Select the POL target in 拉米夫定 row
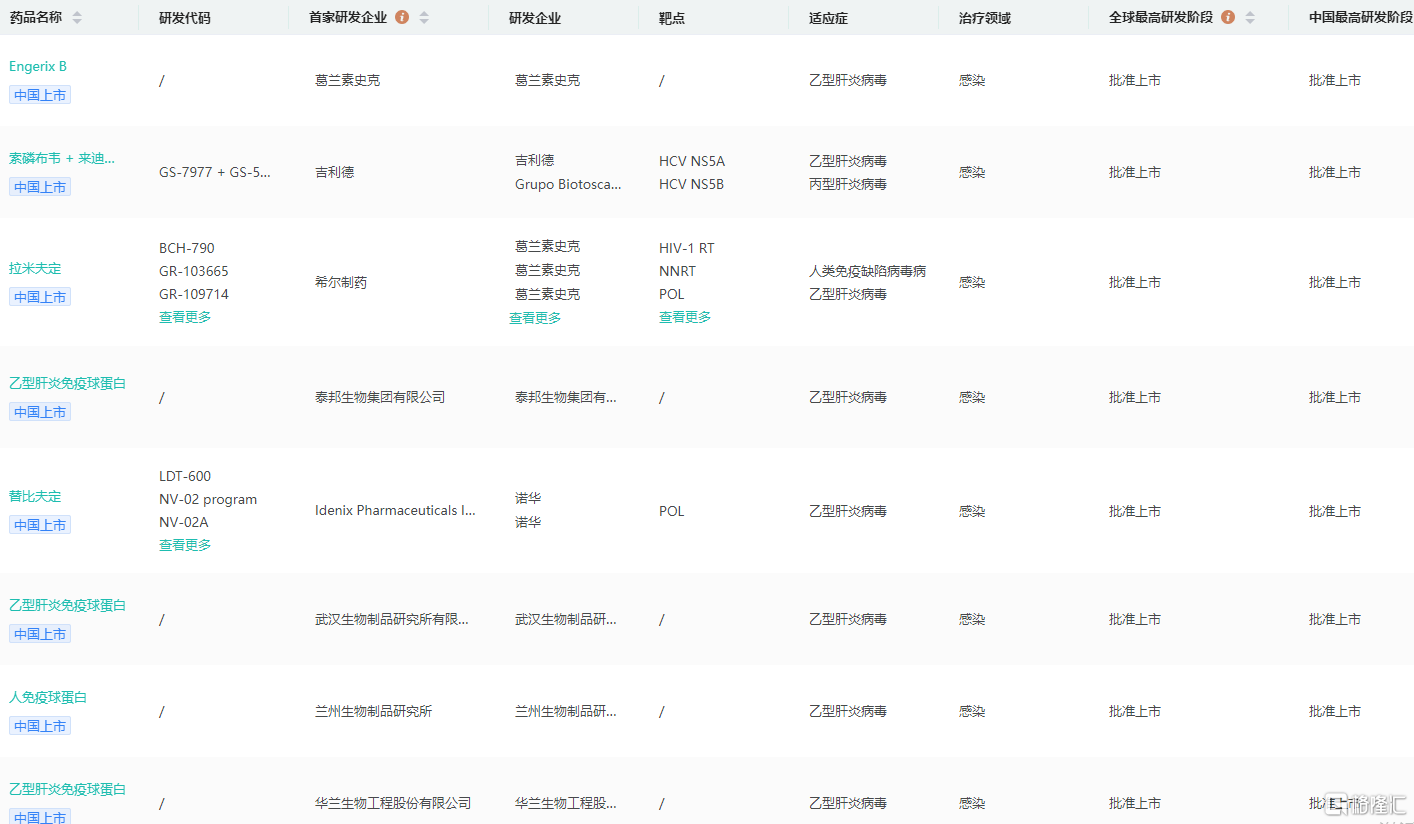The height and width of the screenshot is (824, 1414). coord(672,294)
